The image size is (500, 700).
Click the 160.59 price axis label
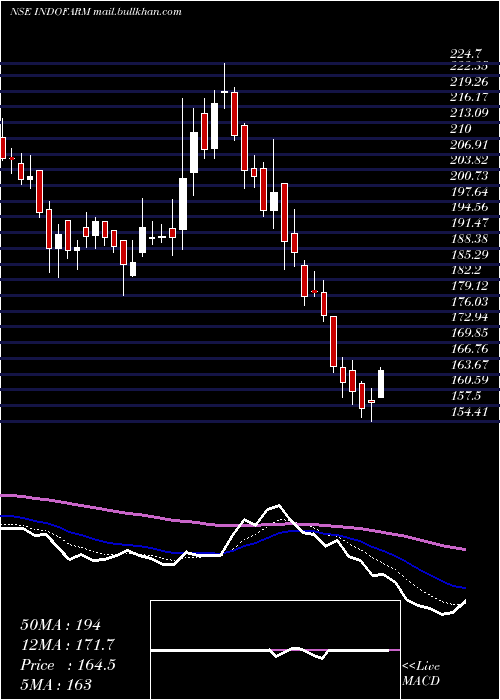[x=471, y=381]
